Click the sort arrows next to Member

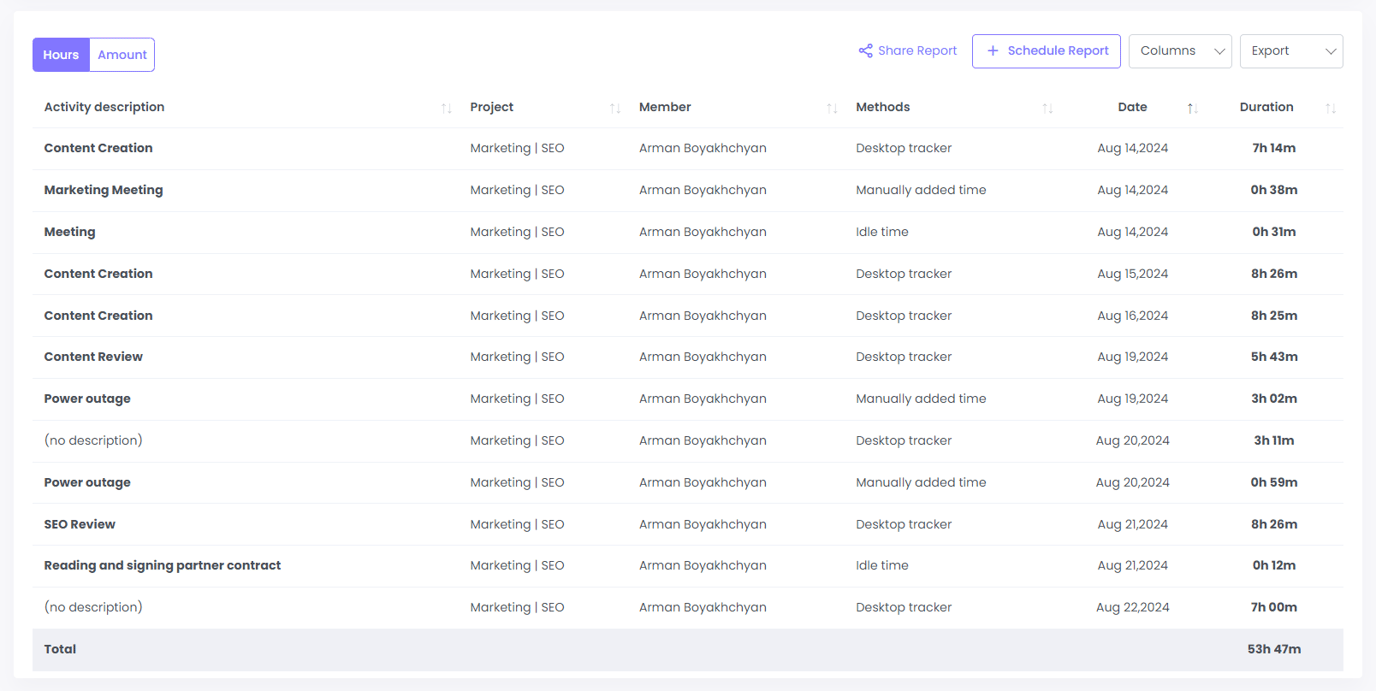coord(832,107)
